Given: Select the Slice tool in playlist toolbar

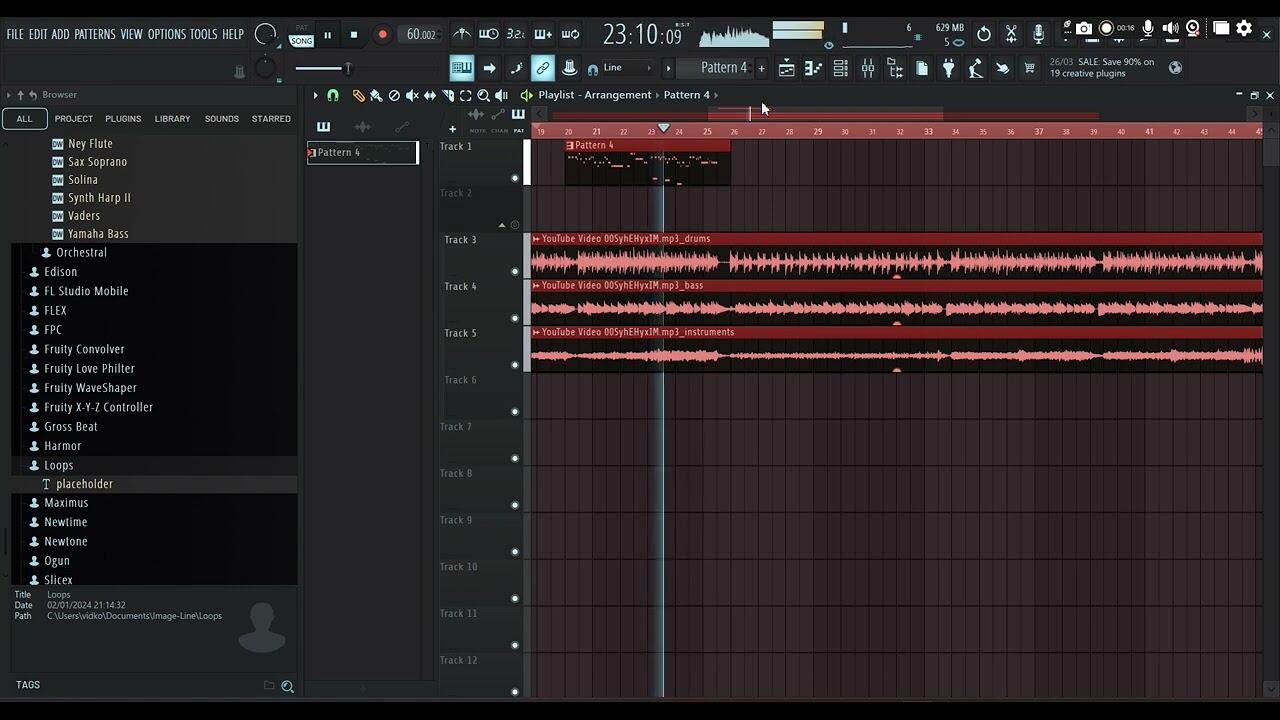Looking at the screenshot, I should tap(447, 96).
